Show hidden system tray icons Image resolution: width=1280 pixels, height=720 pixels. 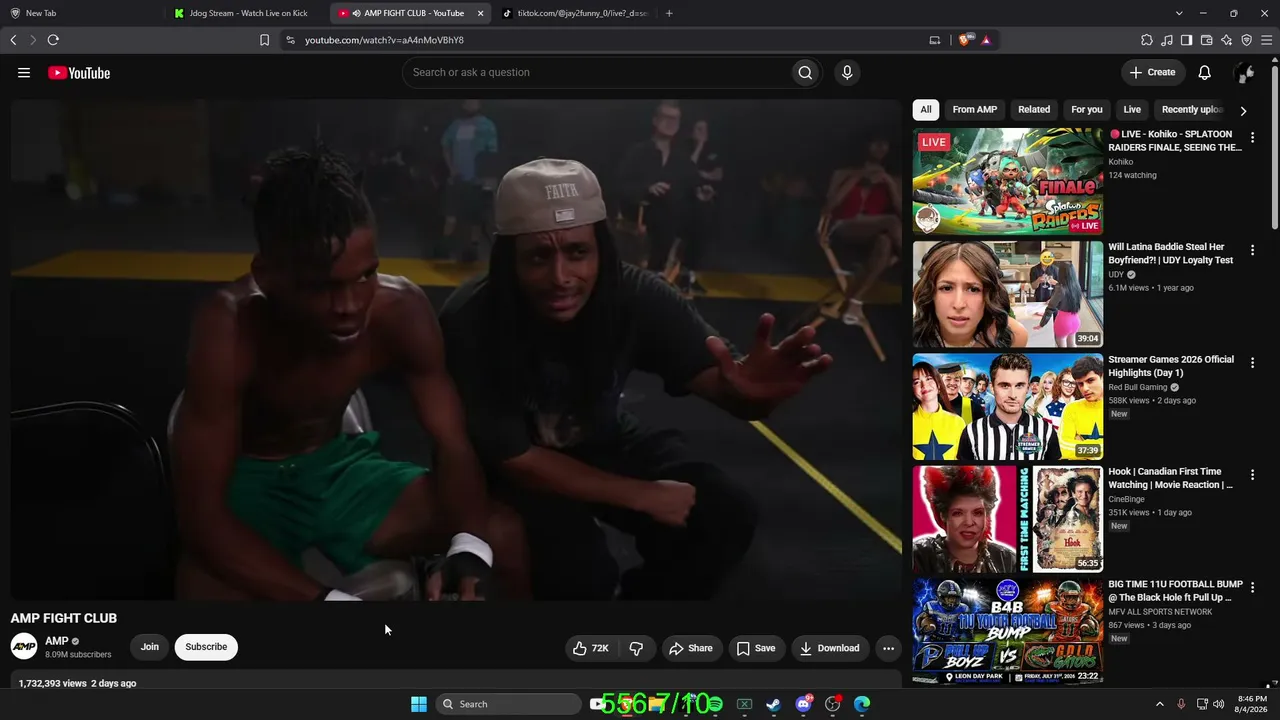pos(1160,704)
